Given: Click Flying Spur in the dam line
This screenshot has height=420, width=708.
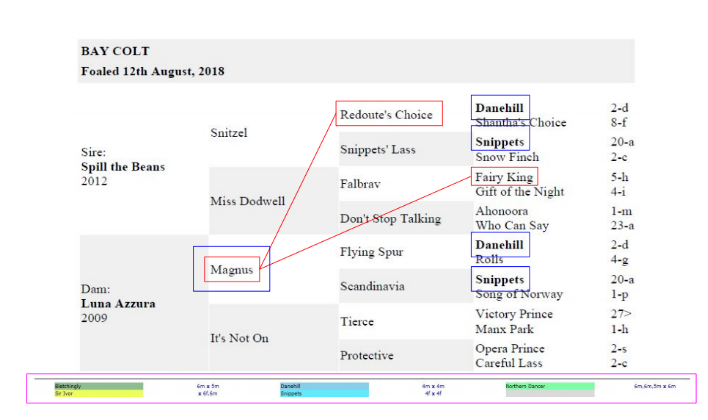Looking at the screenshot, I should tap(371, 252).
